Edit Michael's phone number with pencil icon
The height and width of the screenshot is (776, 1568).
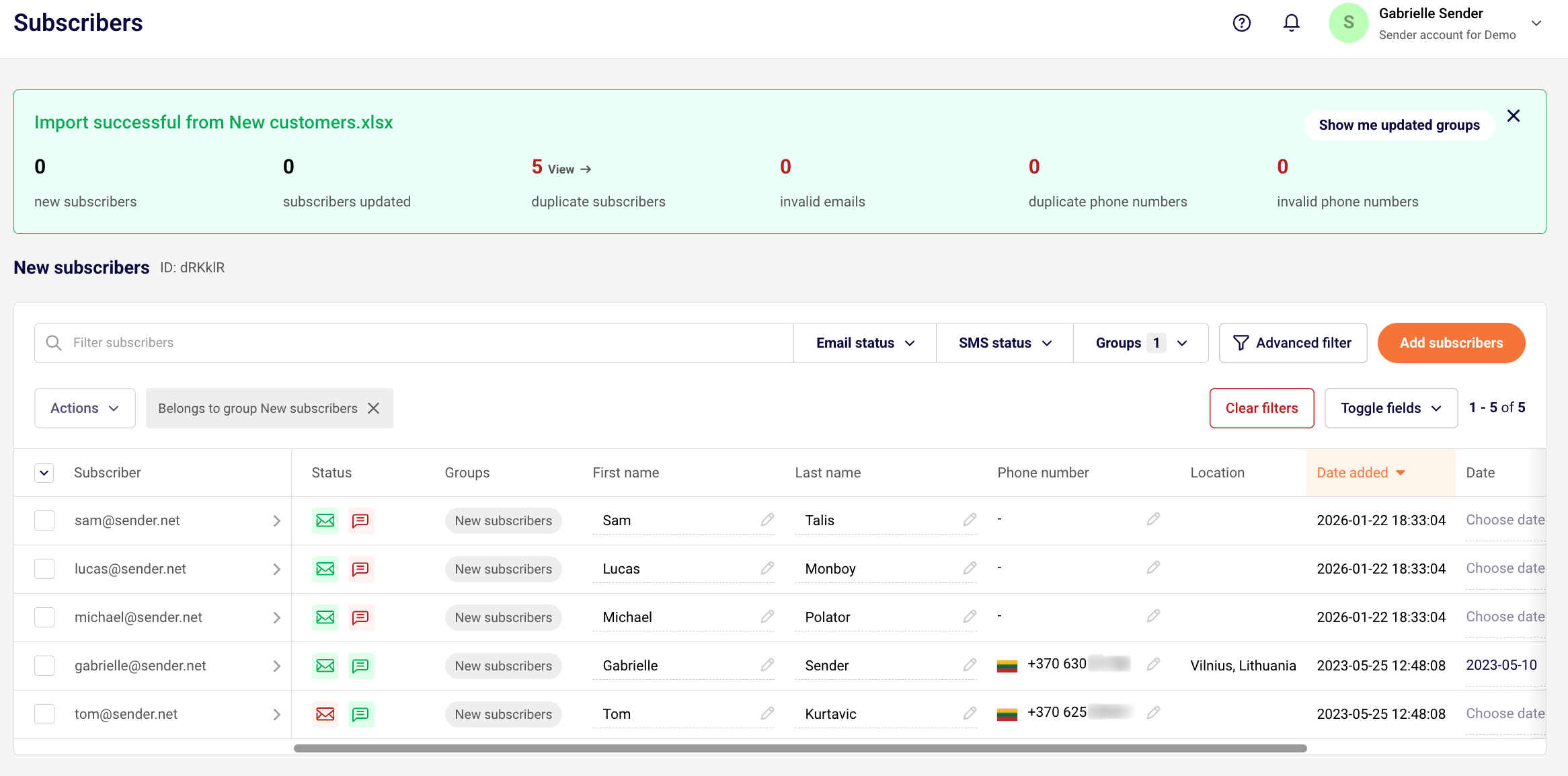pyautogui.click(x=1153, y=616)
